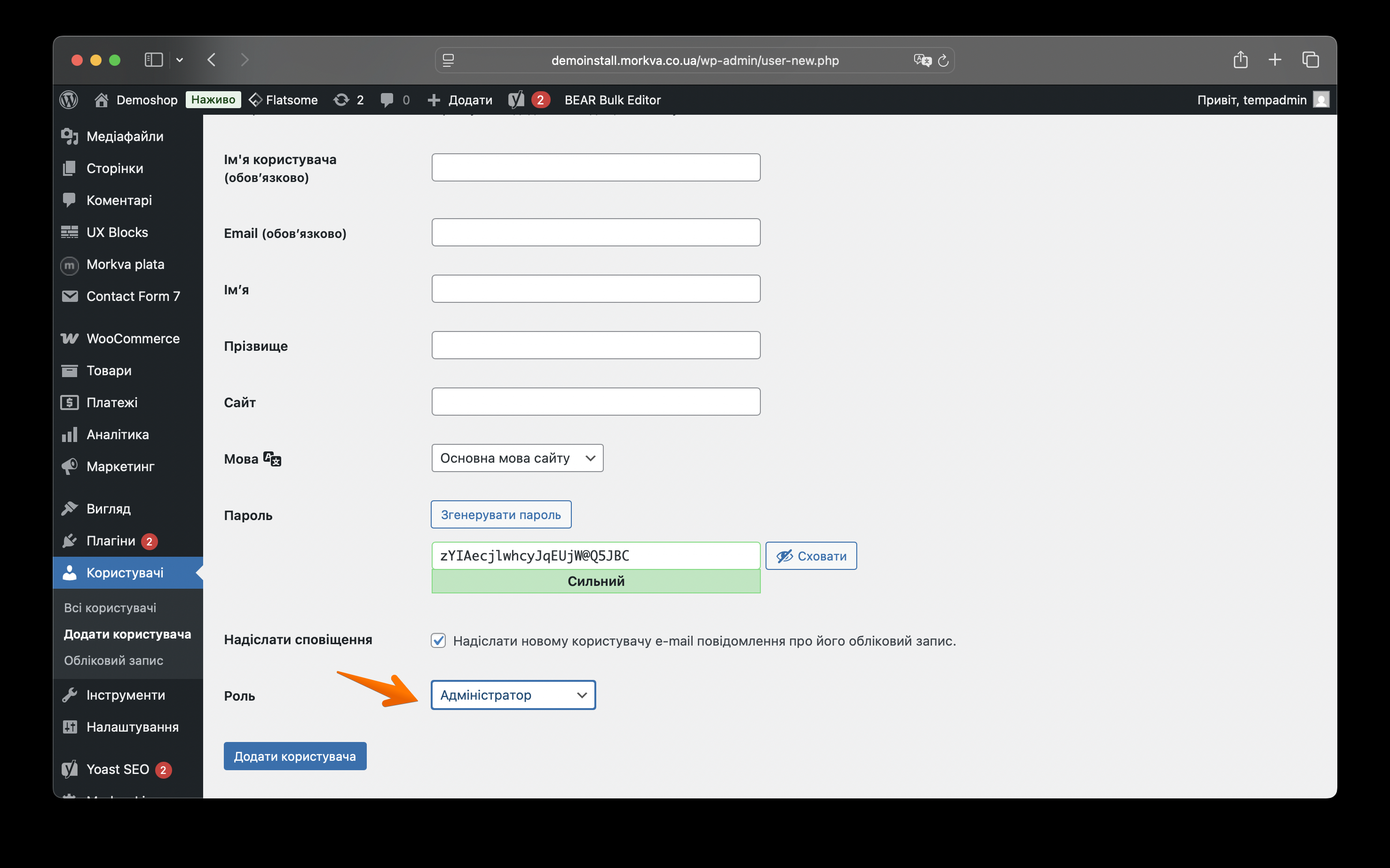Open the Flatsome theme menu

click(283, 100)
